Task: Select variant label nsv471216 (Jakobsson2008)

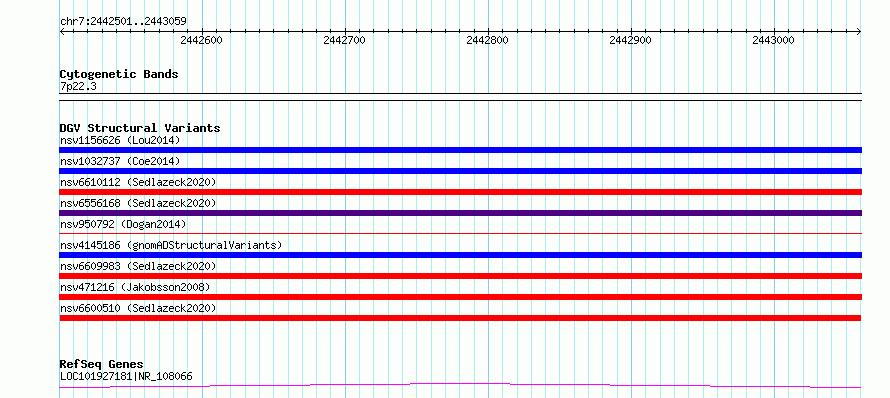Action: click(135, 287)
